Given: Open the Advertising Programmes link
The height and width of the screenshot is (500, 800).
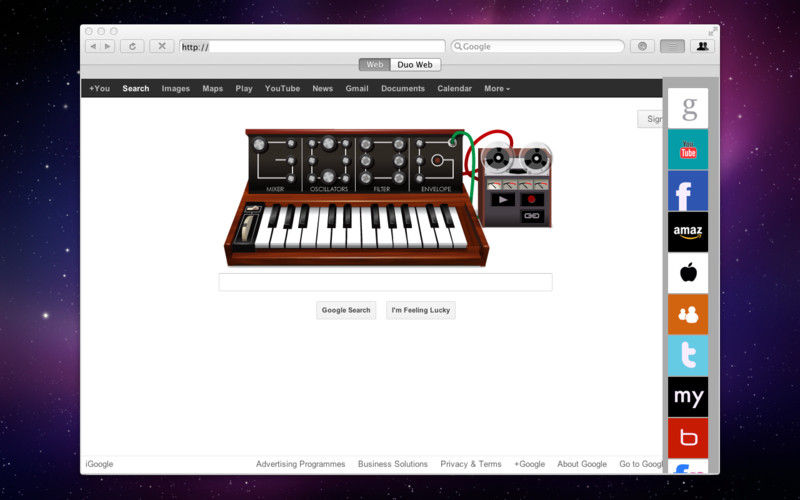Looking at the screenshot, I should pyautogui.click(x=301, y=464).
